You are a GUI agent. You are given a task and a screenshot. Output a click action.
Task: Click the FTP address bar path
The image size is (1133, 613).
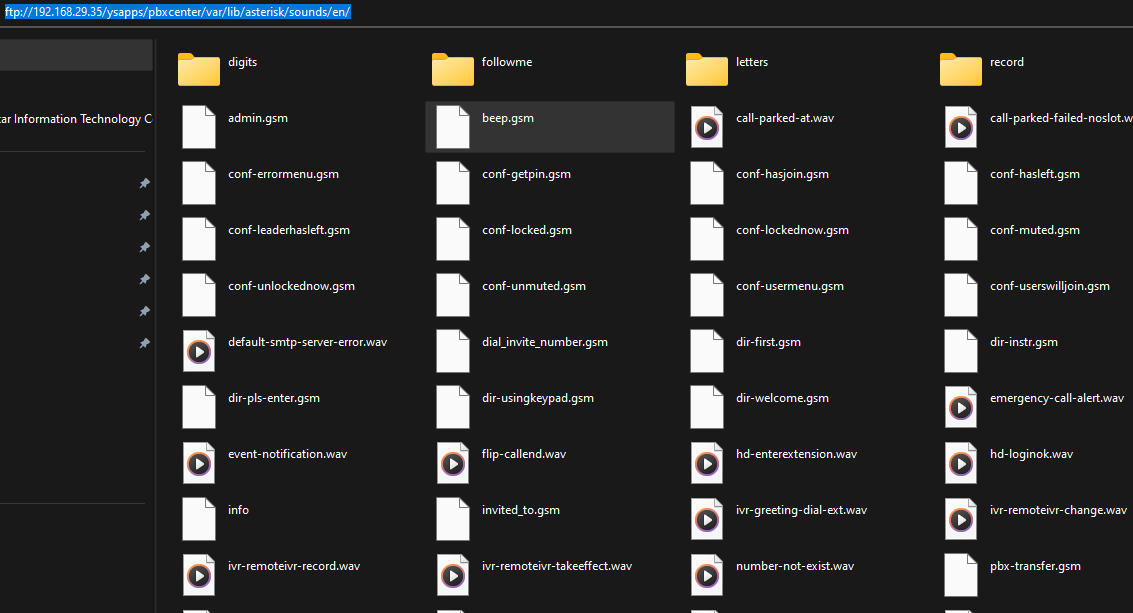tap(178, 12)
